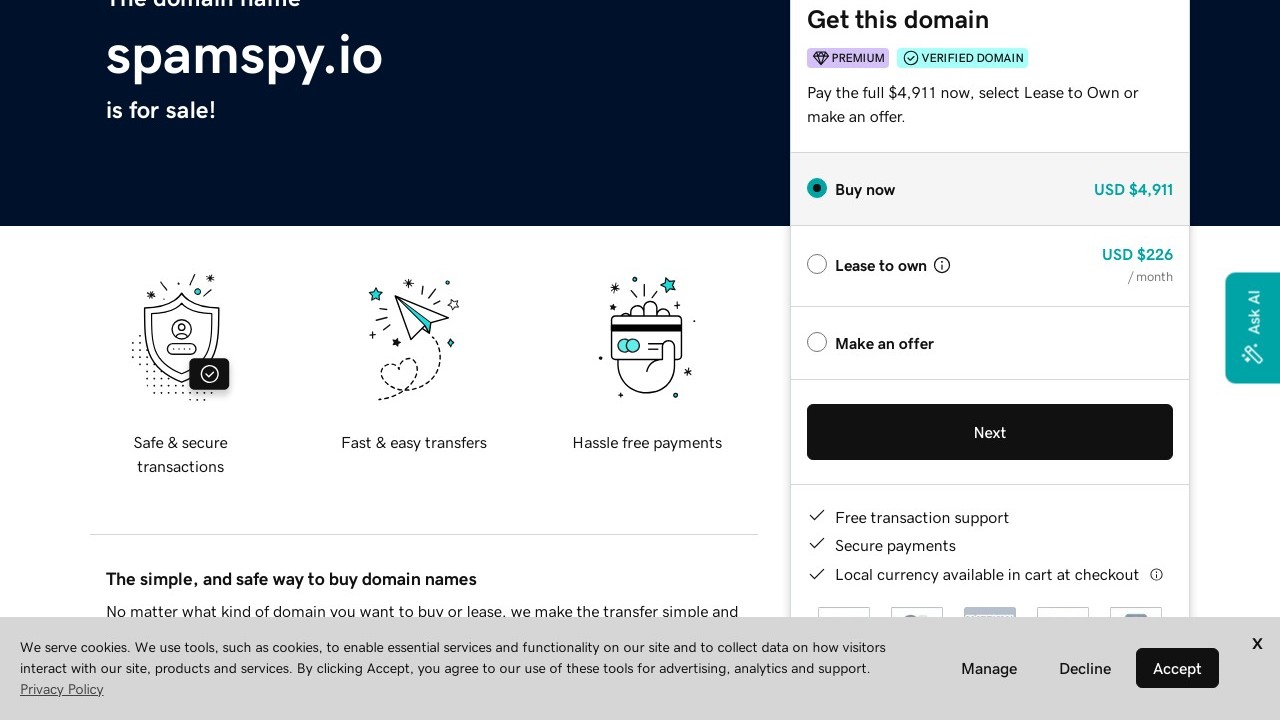Click the Premium diamond badge
This screenshot has height=720, width=1280.
click(x=848, y=58)
